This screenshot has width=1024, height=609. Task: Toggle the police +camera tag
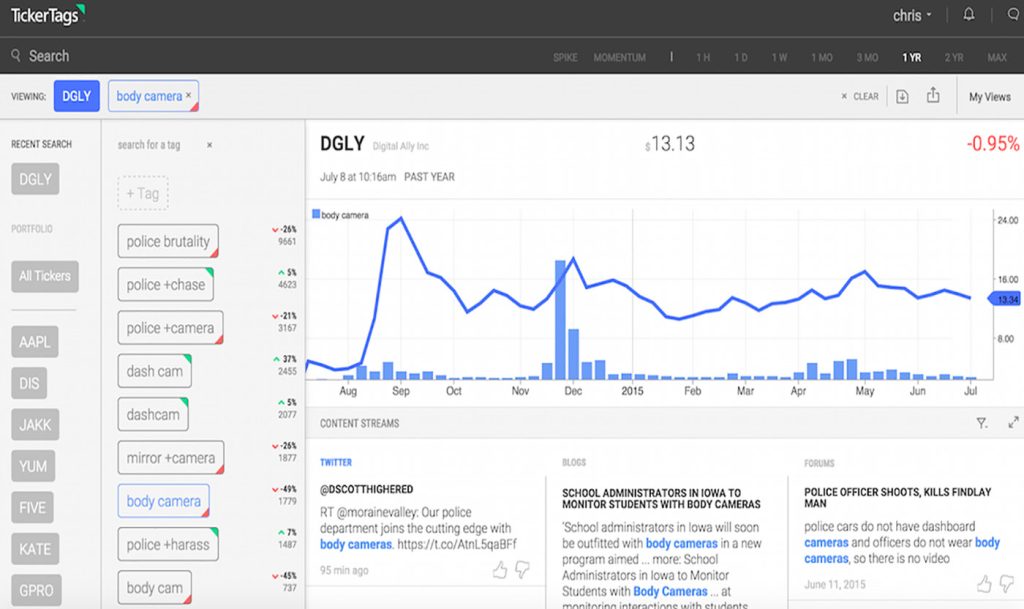tap(170, 328)
